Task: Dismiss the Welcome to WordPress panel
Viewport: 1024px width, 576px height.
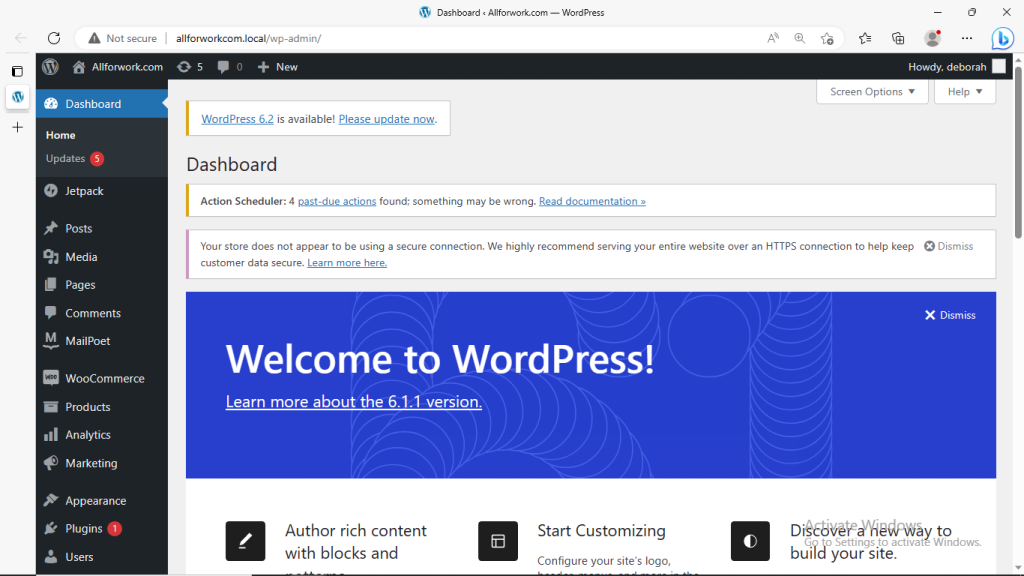Action: pos(950,315)
